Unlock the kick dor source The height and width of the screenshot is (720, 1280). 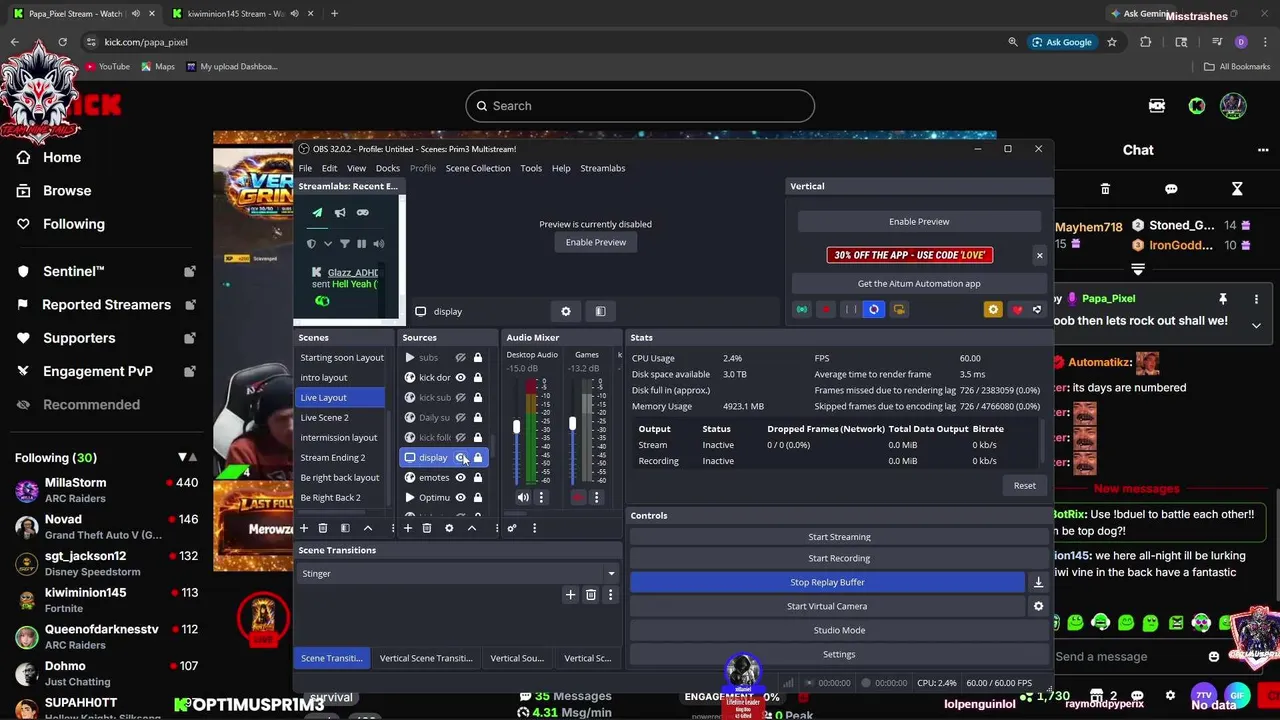click(478, 377)
